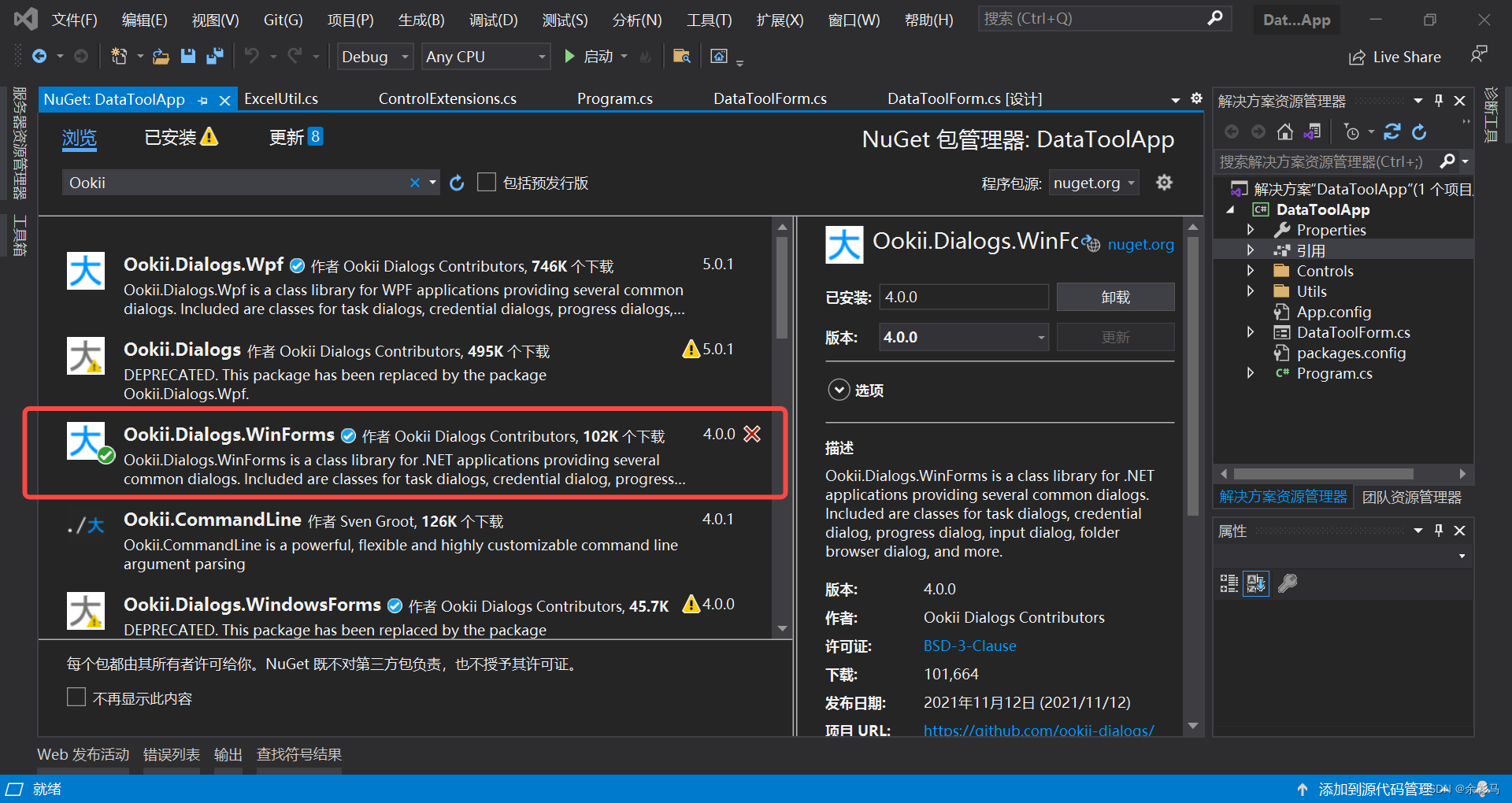The width and height of the screenshot is (1512, 803).
Task: Refresh the Ookii package search results
Action: [x=457, y=182]
